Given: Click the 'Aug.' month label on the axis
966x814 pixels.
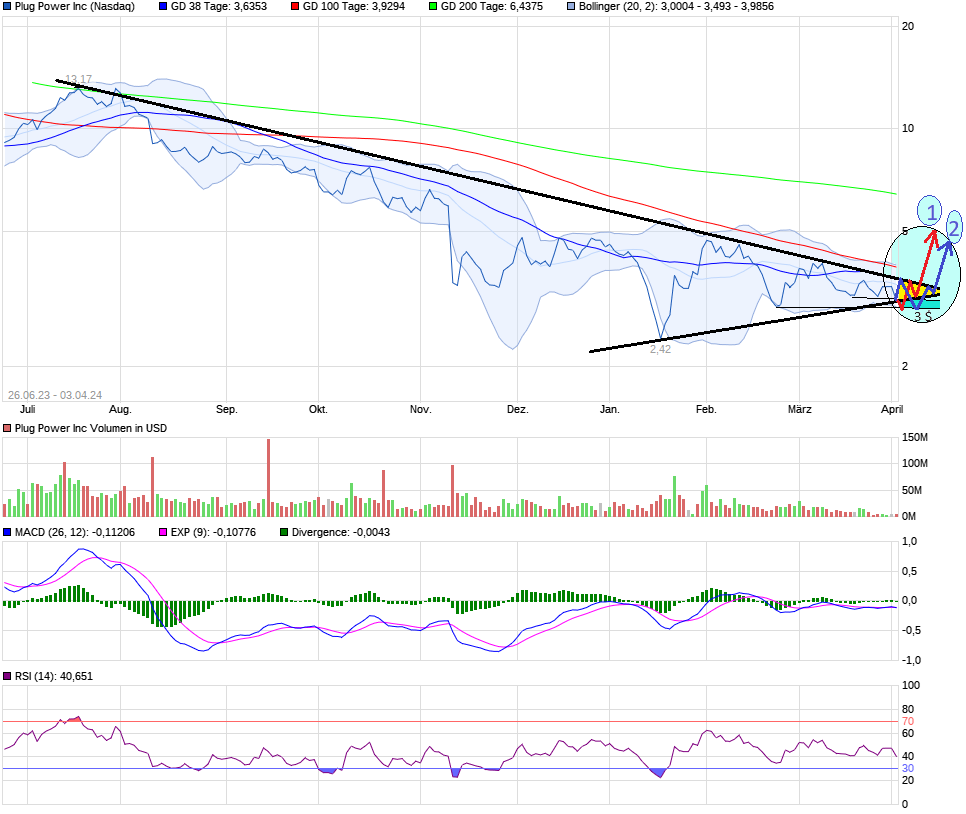Looking at the screenshot, I should [120, 410].
